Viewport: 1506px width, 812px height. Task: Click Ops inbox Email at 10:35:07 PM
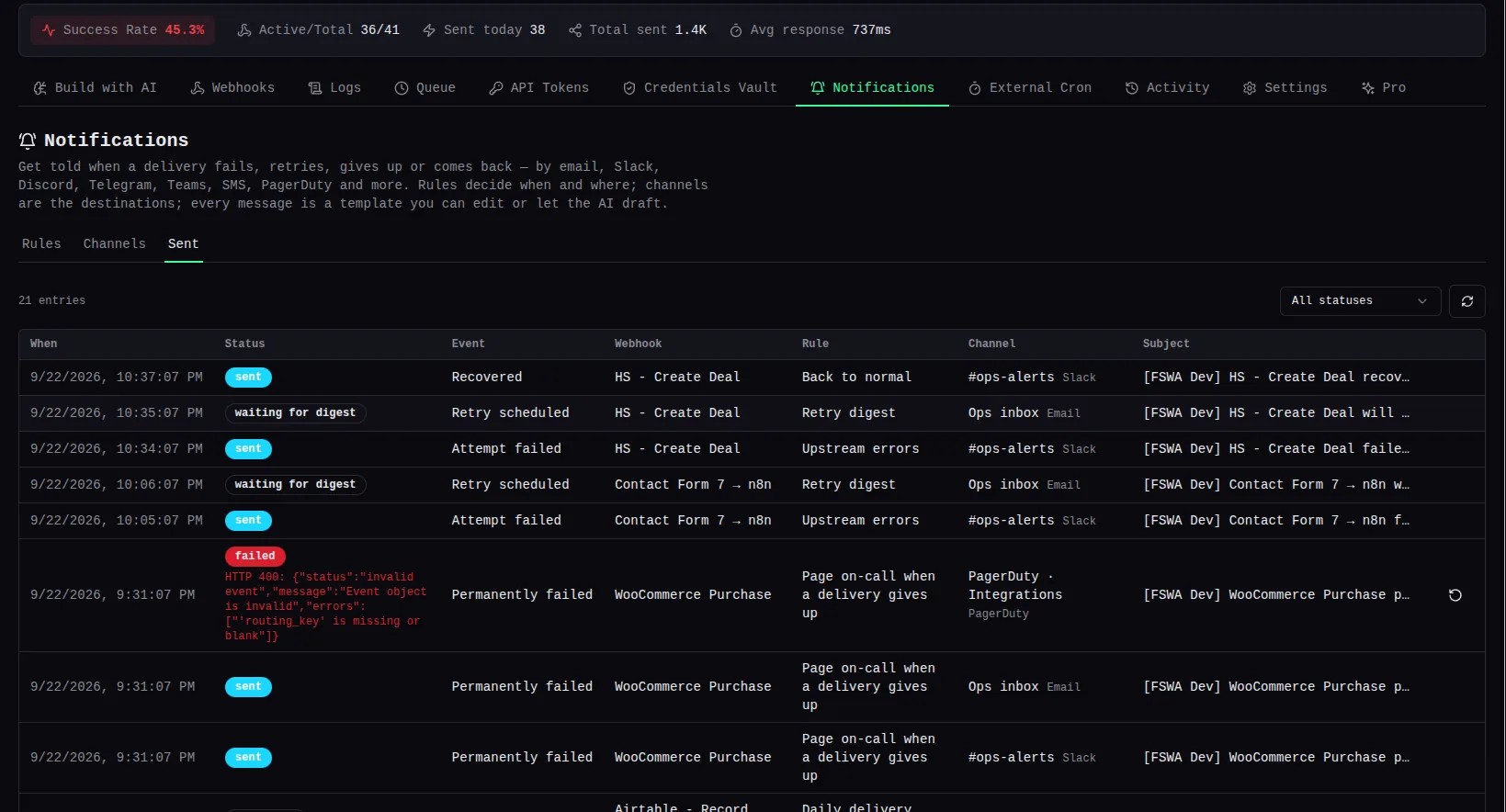pos(1024,413)
